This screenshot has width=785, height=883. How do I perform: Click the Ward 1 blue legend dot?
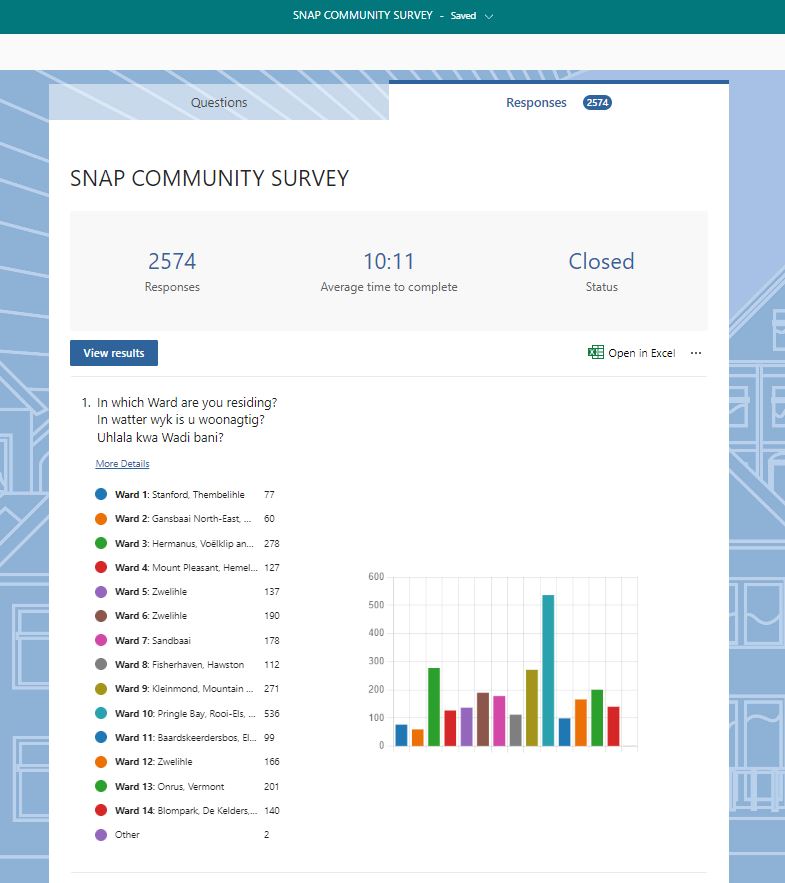point(101,495)
